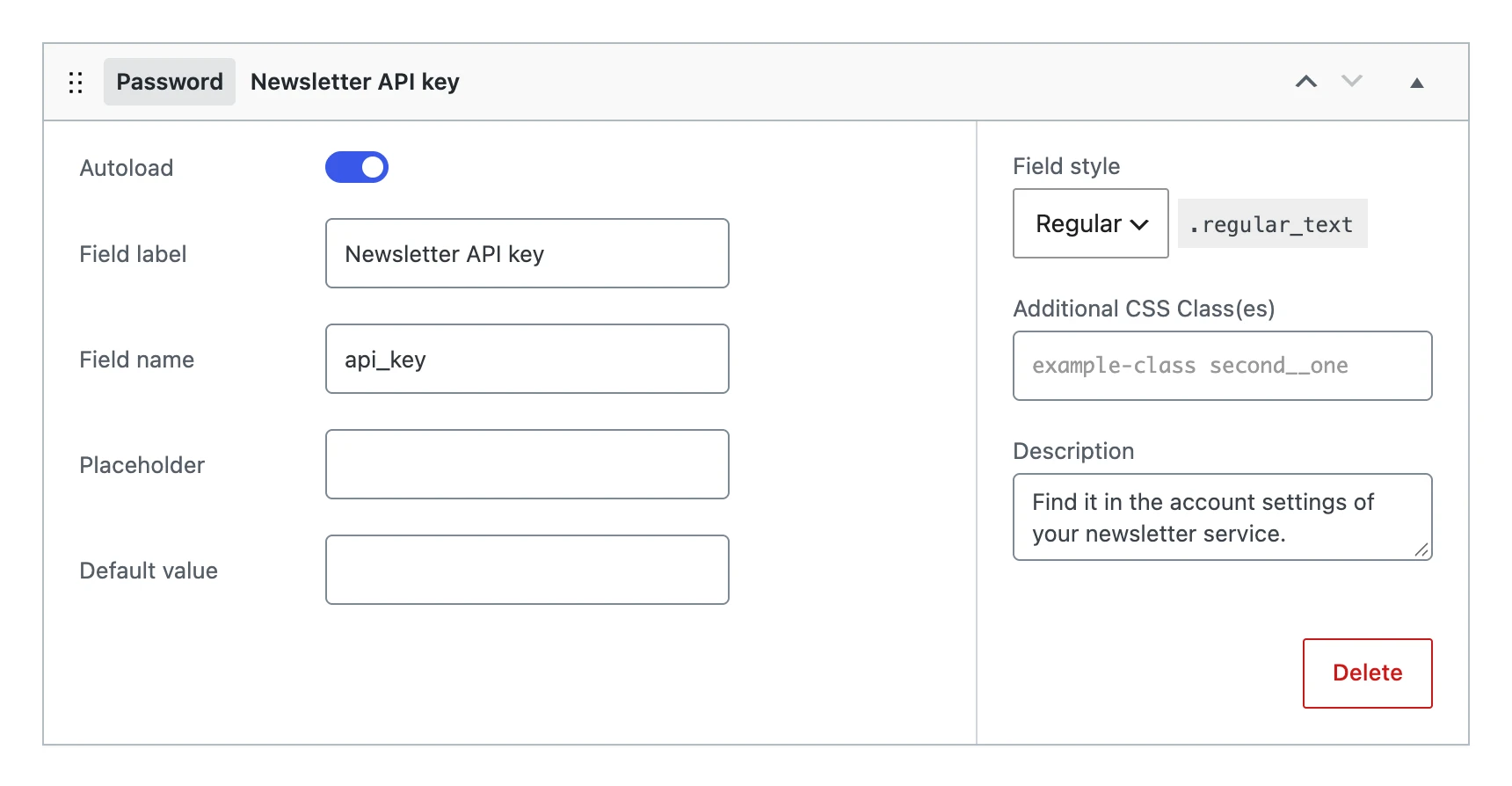The height and width of the screenshot is (786, 1512).
Task: Click the Description textarea
Action: [1223, 517]
